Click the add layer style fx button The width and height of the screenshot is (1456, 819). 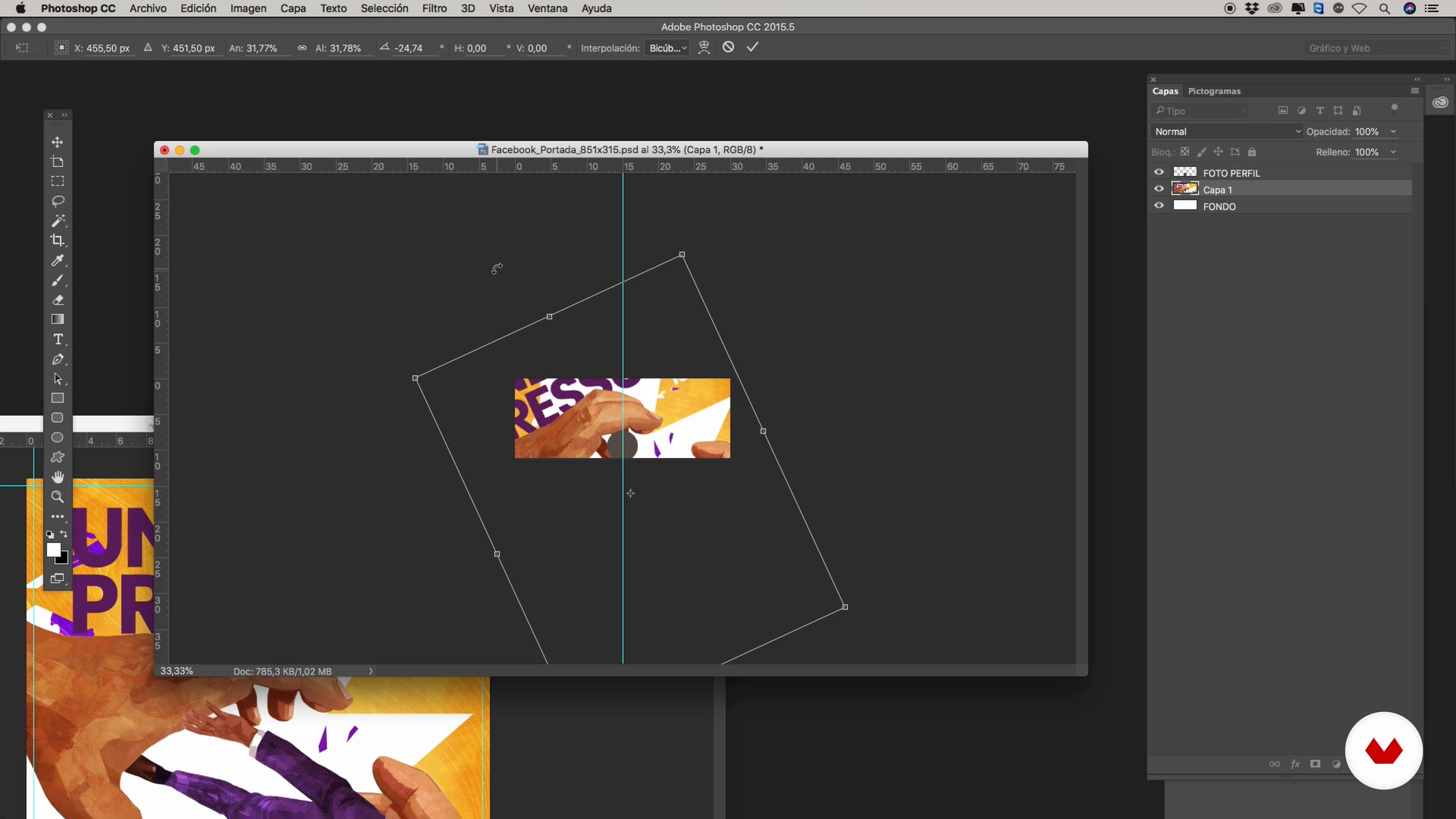click(1295, 764)
